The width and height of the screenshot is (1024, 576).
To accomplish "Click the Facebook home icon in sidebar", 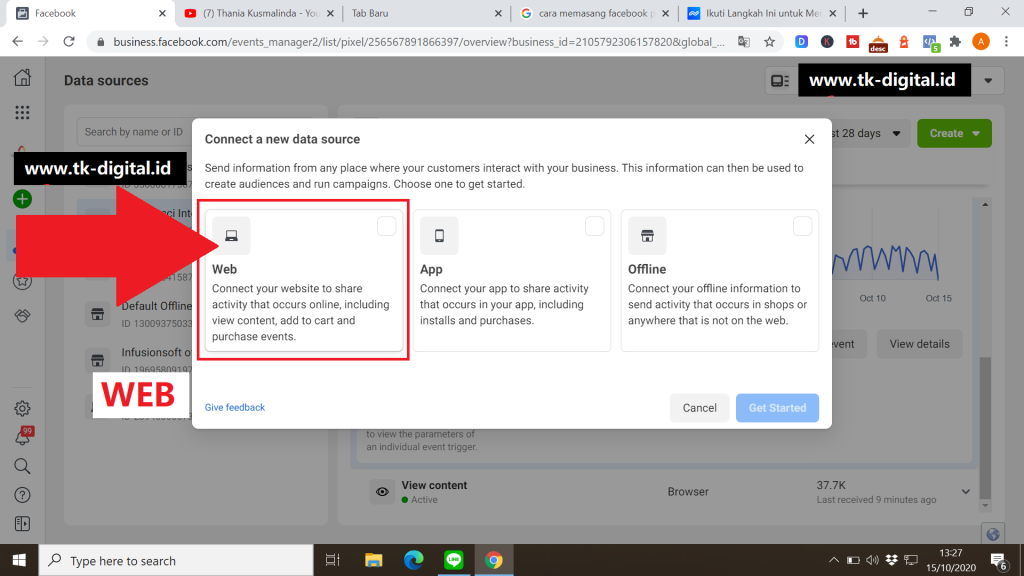I will click(22, 79).
